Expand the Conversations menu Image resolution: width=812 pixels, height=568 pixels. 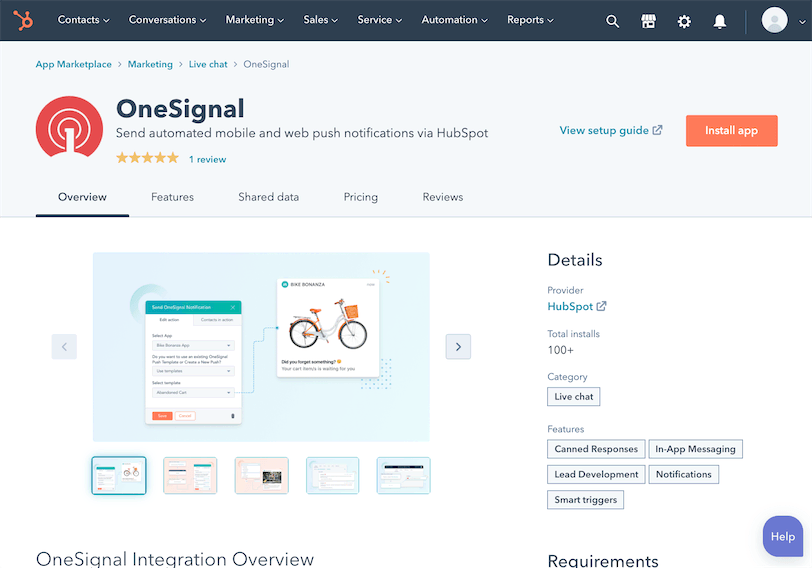tap(167, 20)
